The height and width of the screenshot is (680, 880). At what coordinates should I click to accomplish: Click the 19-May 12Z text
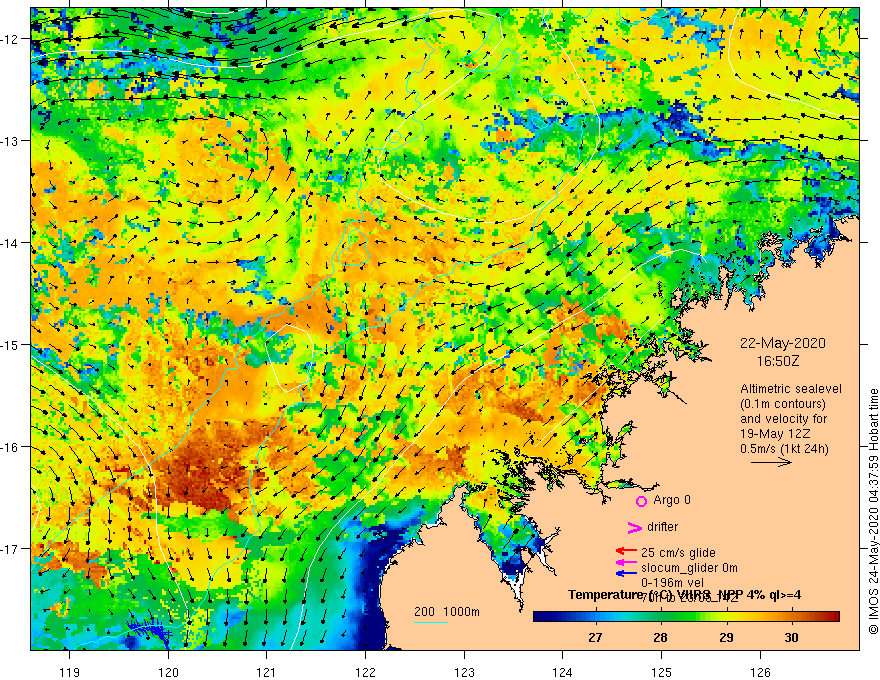[x=774, y=434]
